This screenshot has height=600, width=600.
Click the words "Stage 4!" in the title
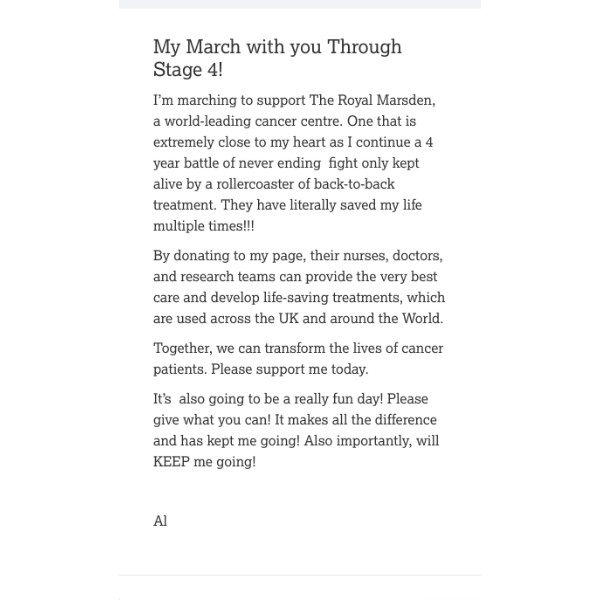[188, 70]
